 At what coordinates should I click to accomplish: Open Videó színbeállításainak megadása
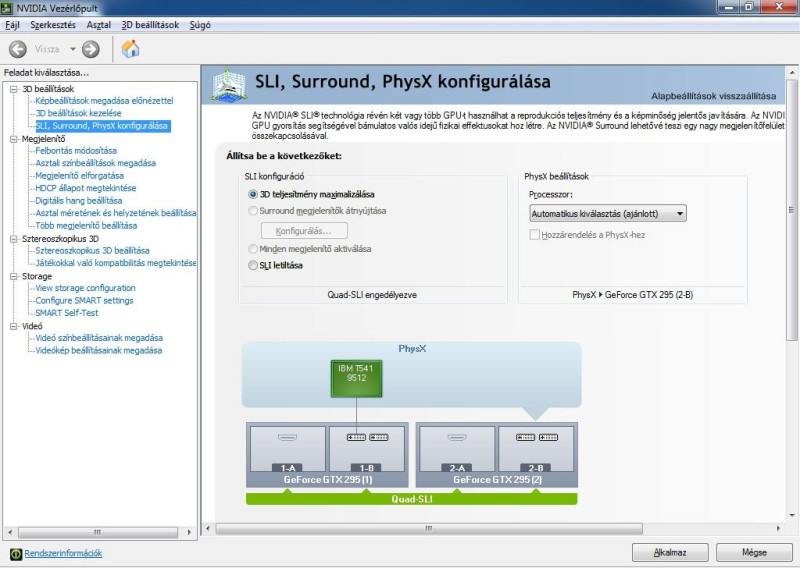tap(99, 338)
